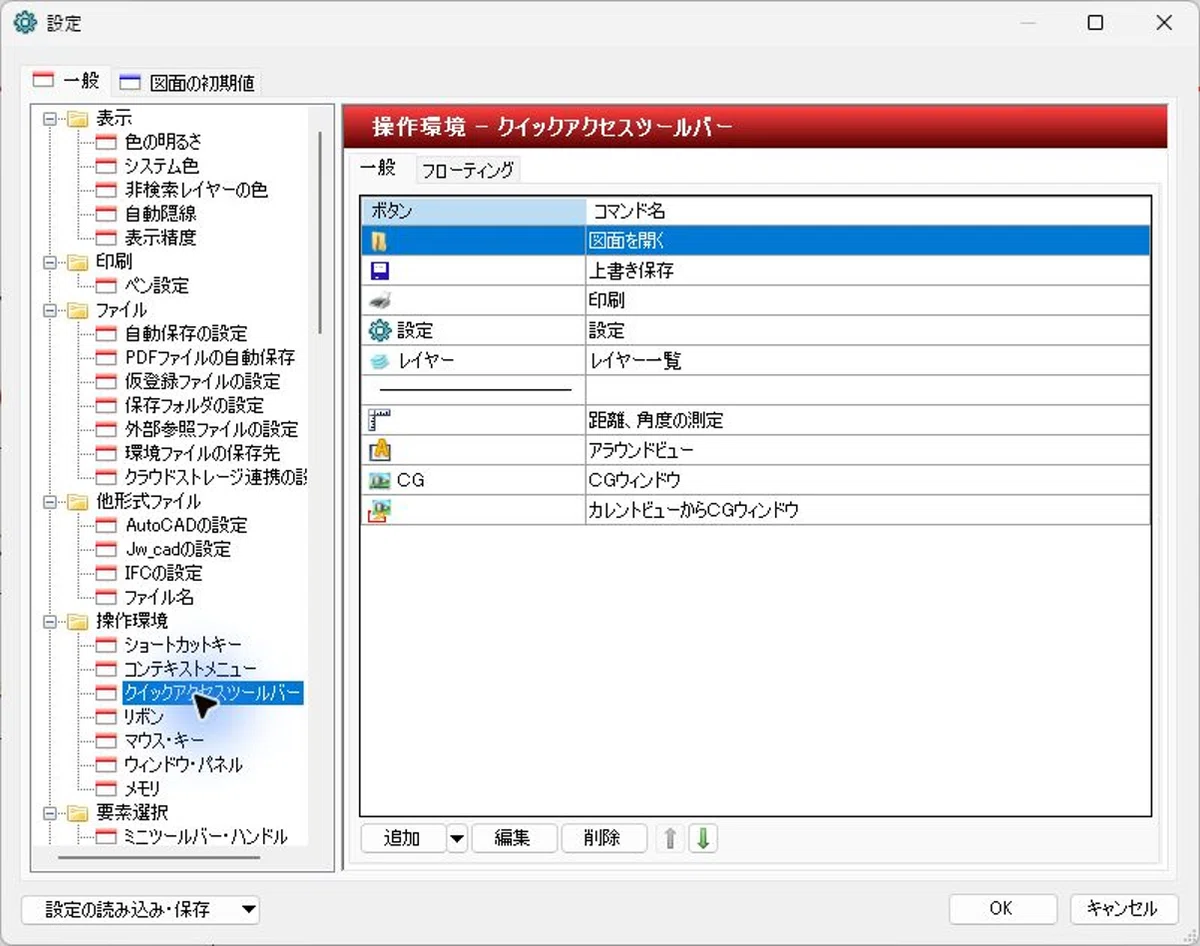The image size is (1200, 946).
Task: Click the open drawing folder icon
Action: 379,241
